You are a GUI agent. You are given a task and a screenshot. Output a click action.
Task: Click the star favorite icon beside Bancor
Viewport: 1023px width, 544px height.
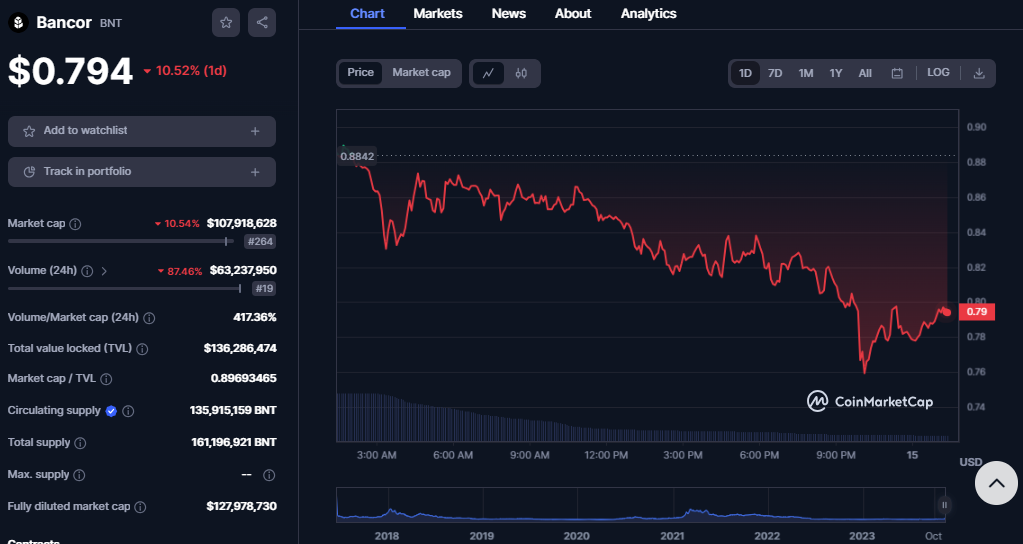(x=226, y=22)
